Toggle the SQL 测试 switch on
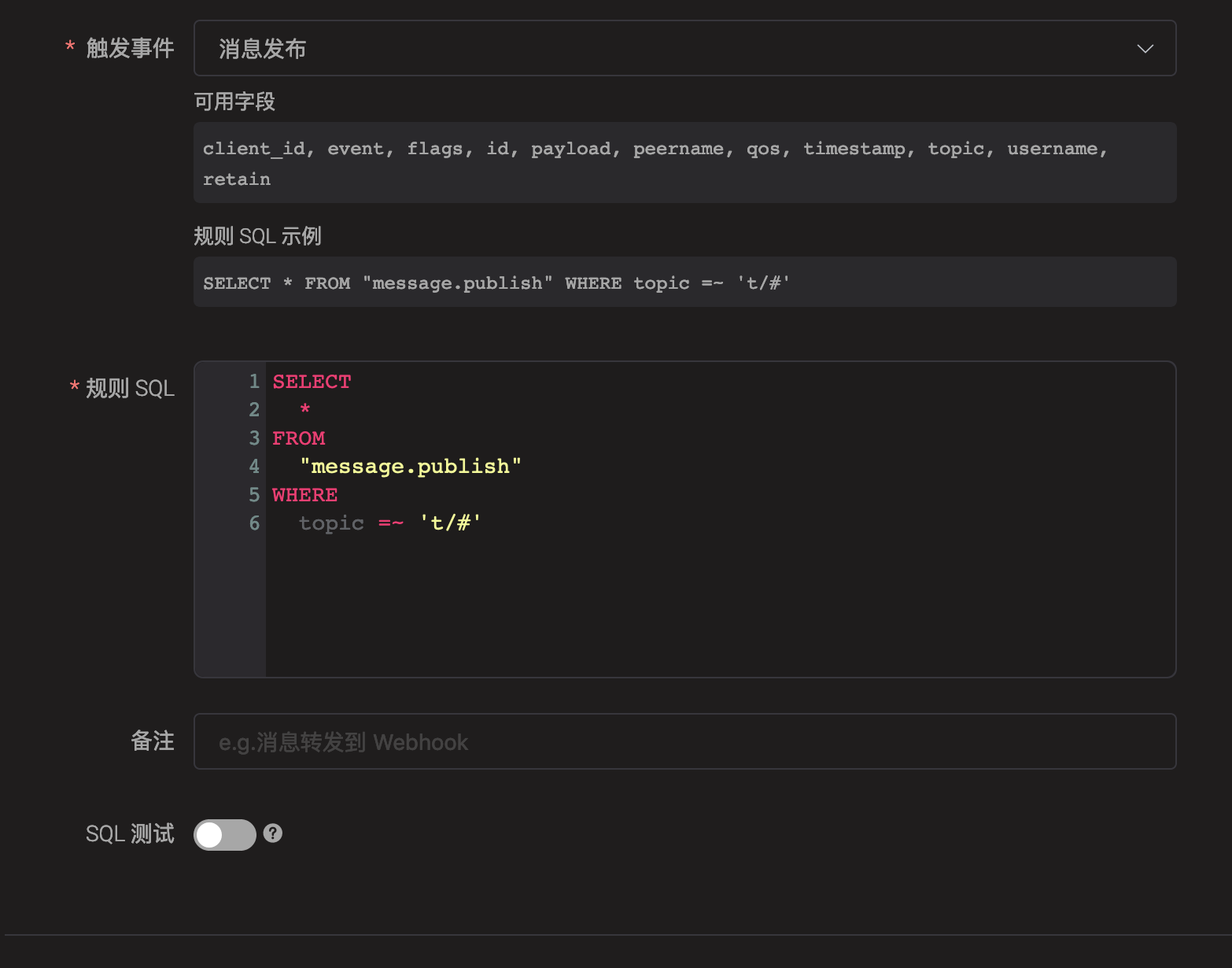Screen dimensions: 1232x968 pyautogui.click(x=225, y=834)
